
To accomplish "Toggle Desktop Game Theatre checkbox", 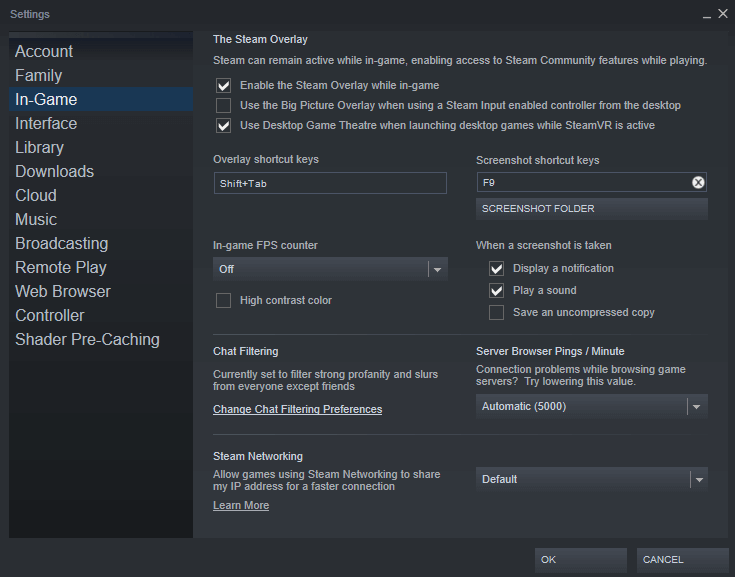I will point(223,126).
